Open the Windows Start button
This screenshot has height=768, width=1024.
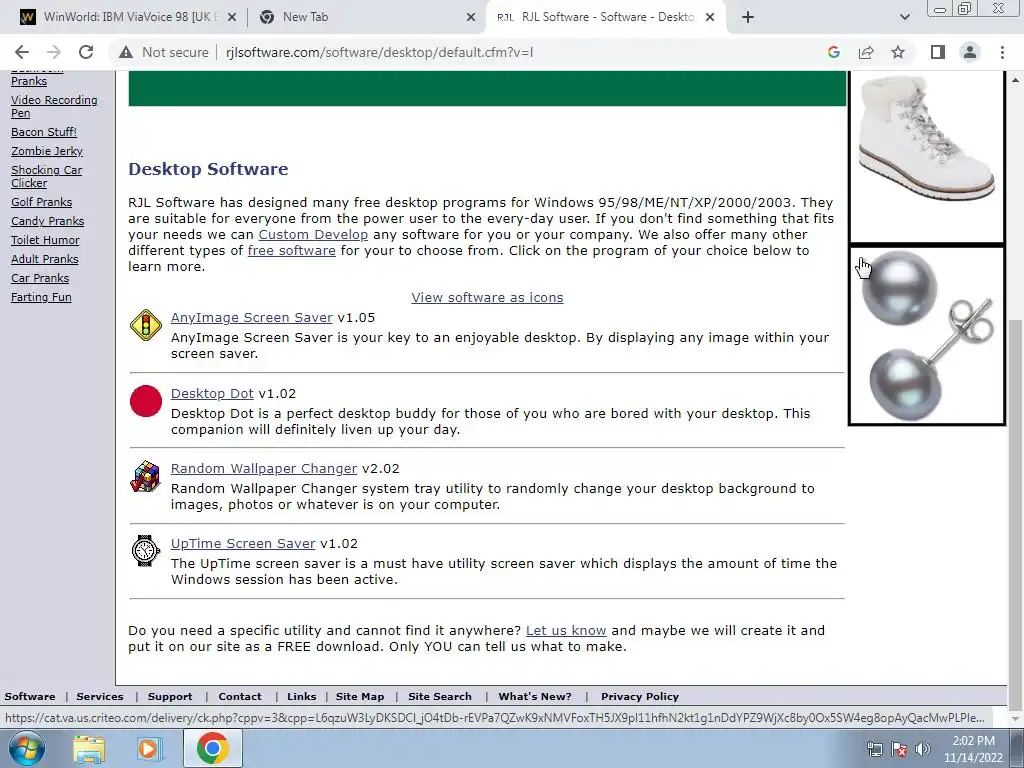[x=27, y=748]
